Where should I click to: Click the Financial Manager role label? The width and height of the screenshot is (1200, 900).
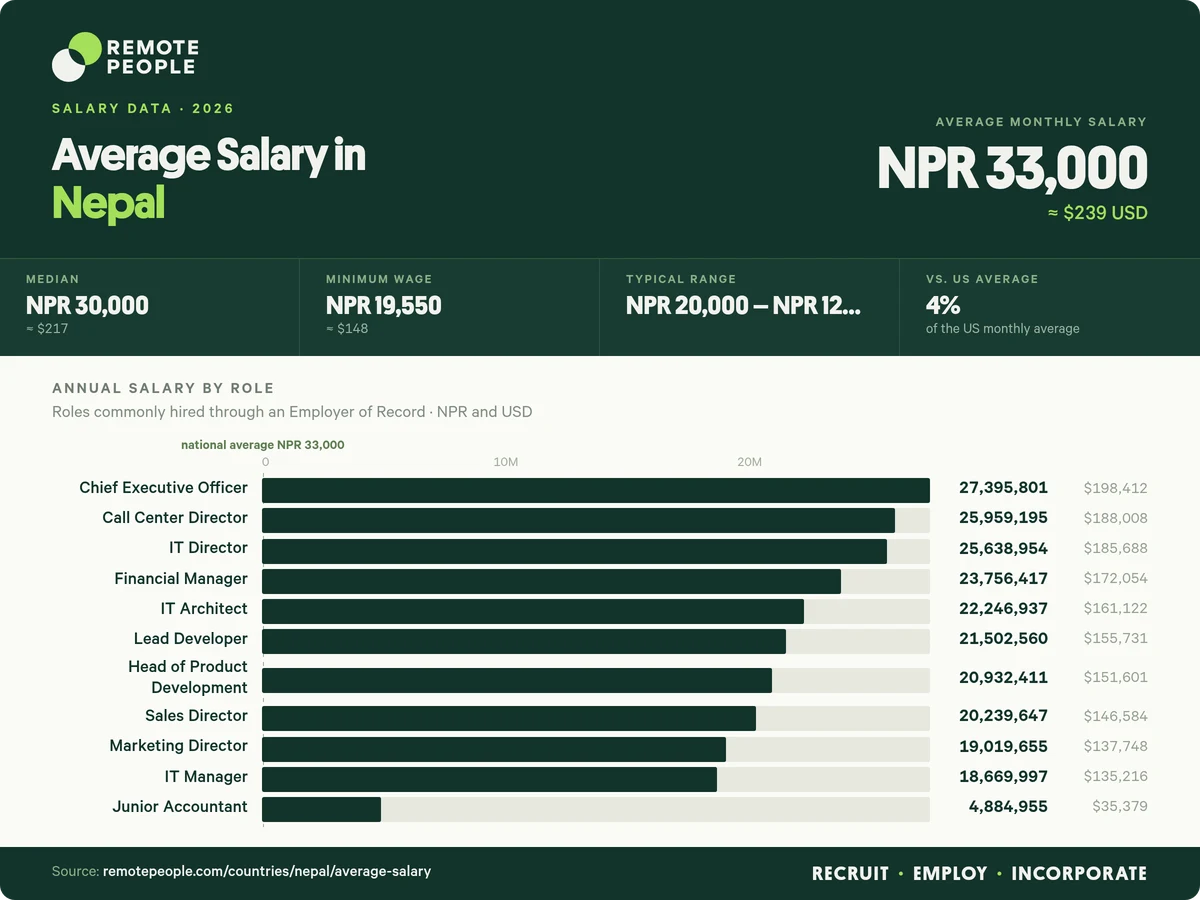pos(181,579)
